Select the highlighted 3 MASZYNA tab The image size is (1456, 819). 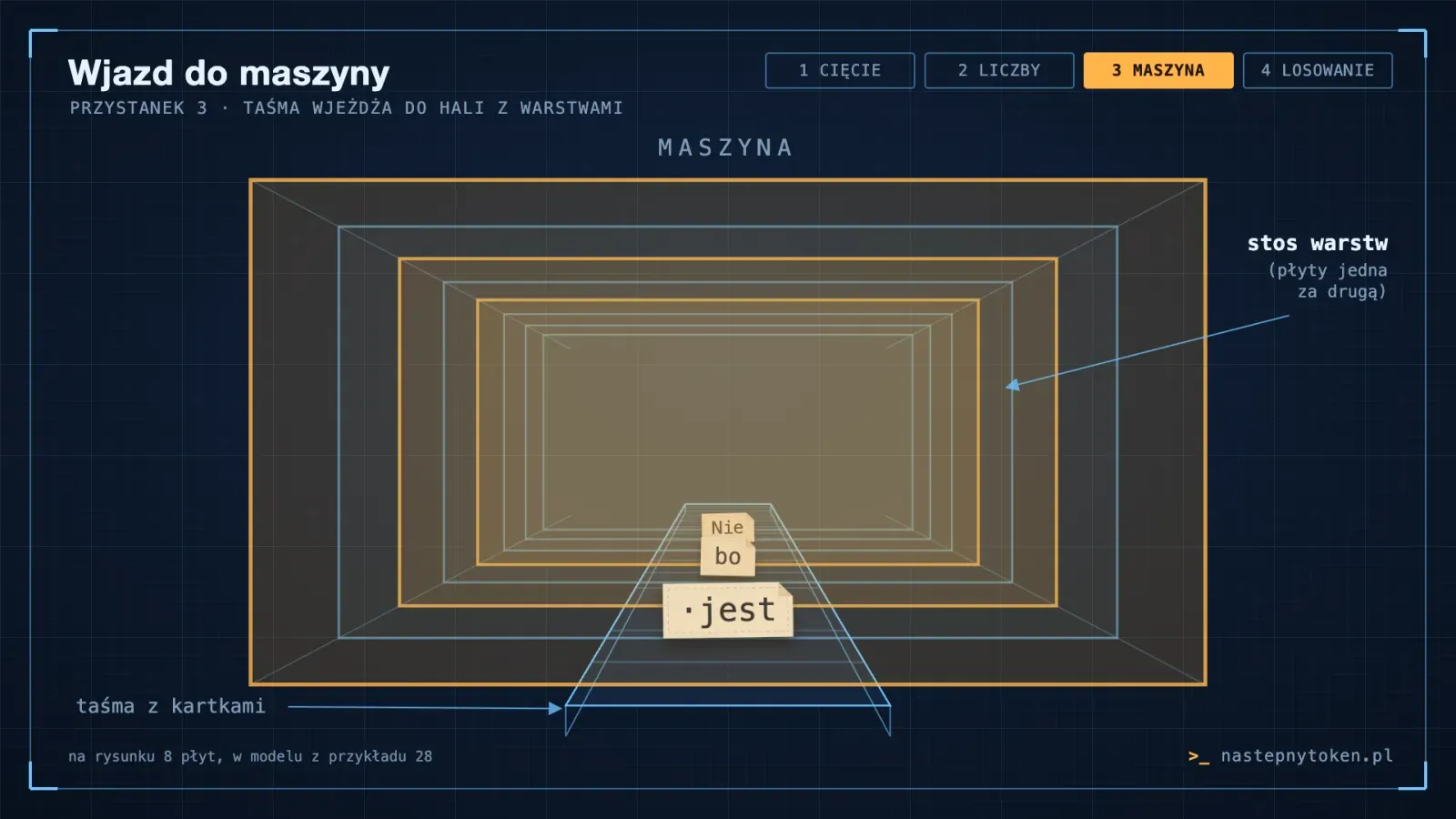pos(1158,70)
